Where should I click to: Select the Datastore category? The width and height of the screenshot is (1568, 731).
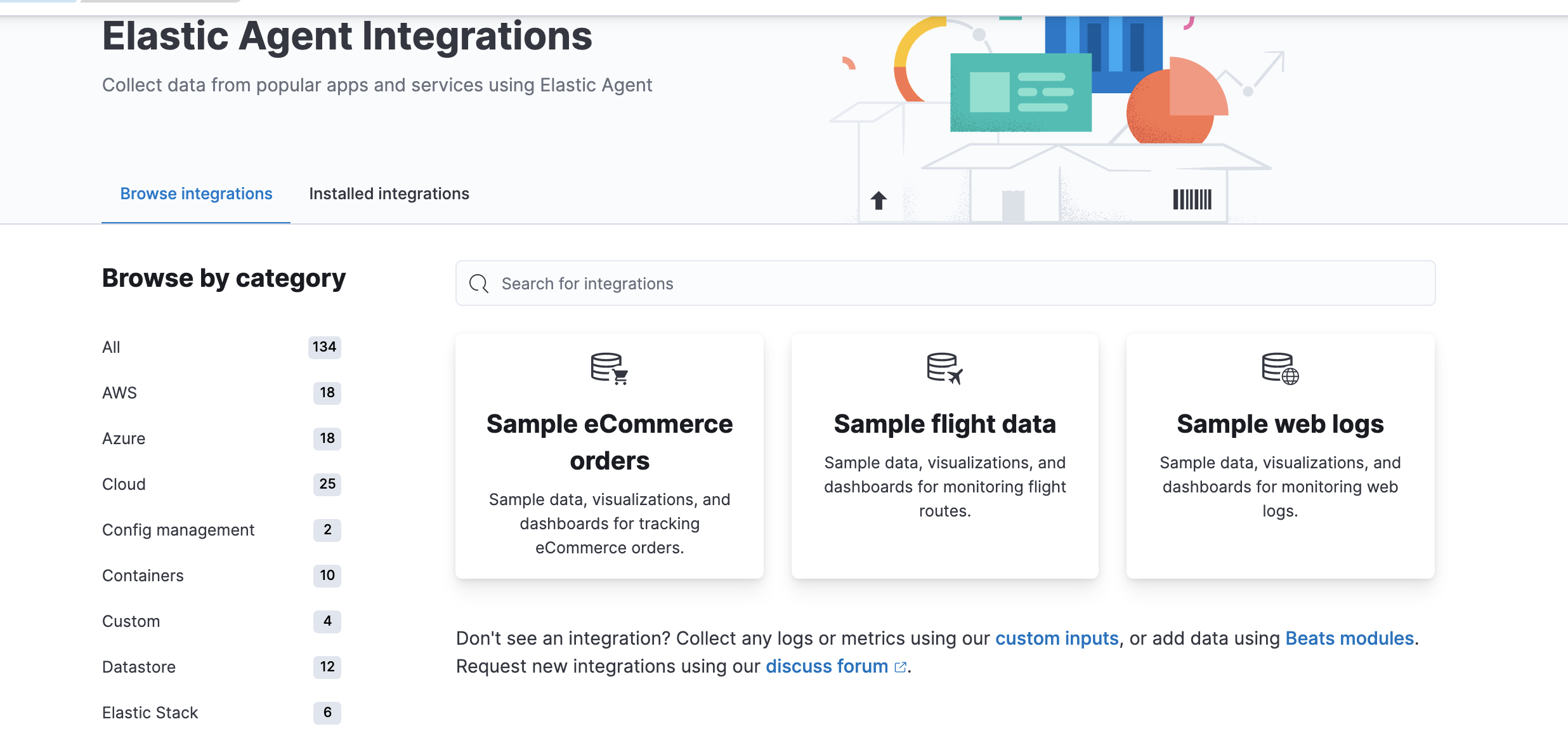click(x=139, y=667)
